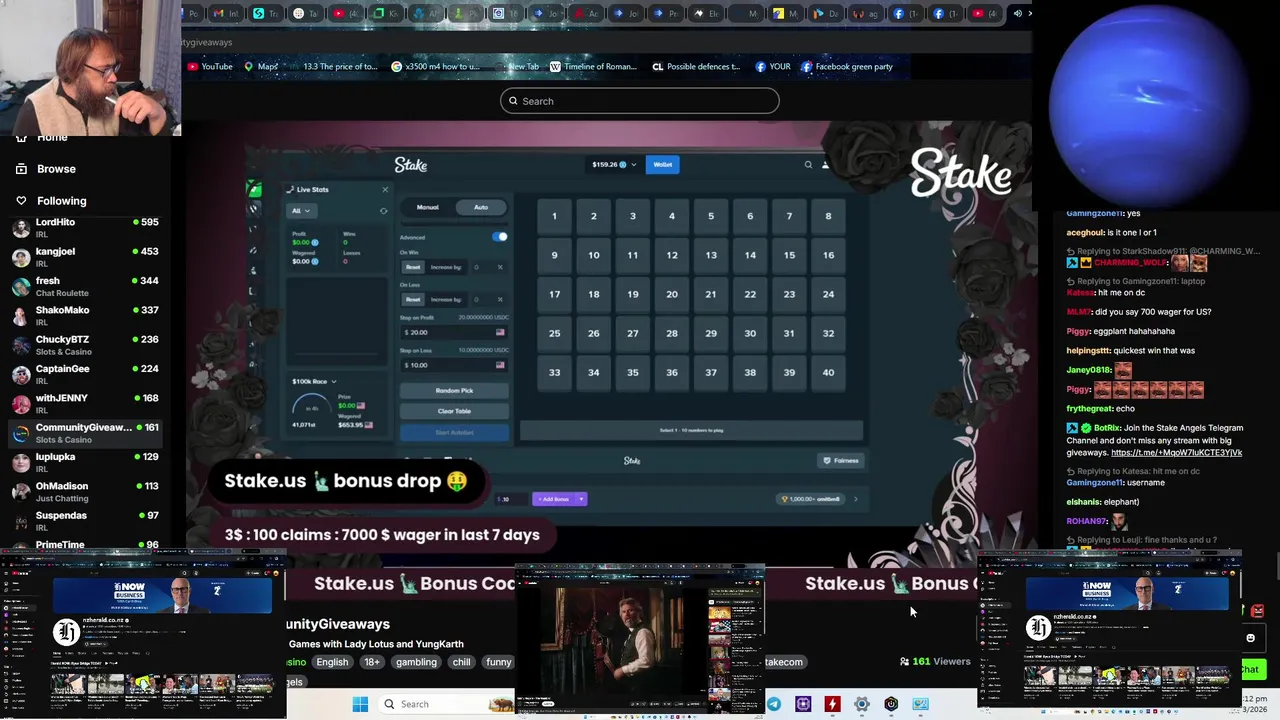Select Keno number 27 tile
The height and width of the screenshot is (720, 1280).
tap(633, 334)
